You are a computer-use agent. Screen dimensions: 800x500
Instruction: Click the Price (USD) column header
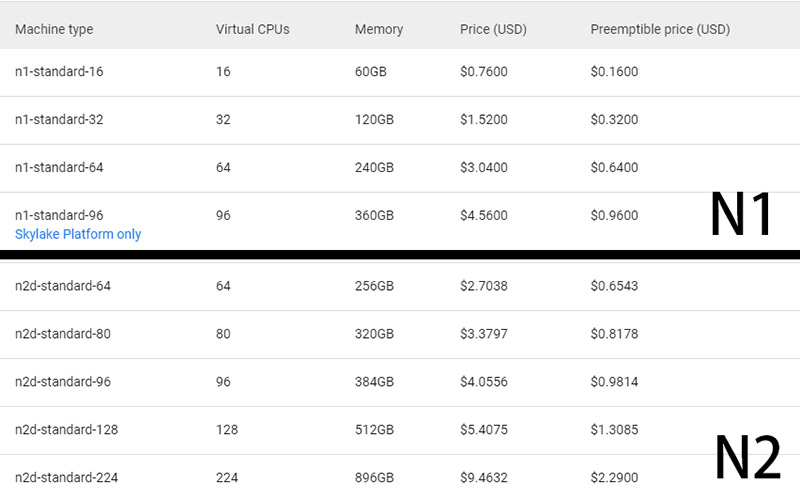pyautogui.click(x=493, y=29)
